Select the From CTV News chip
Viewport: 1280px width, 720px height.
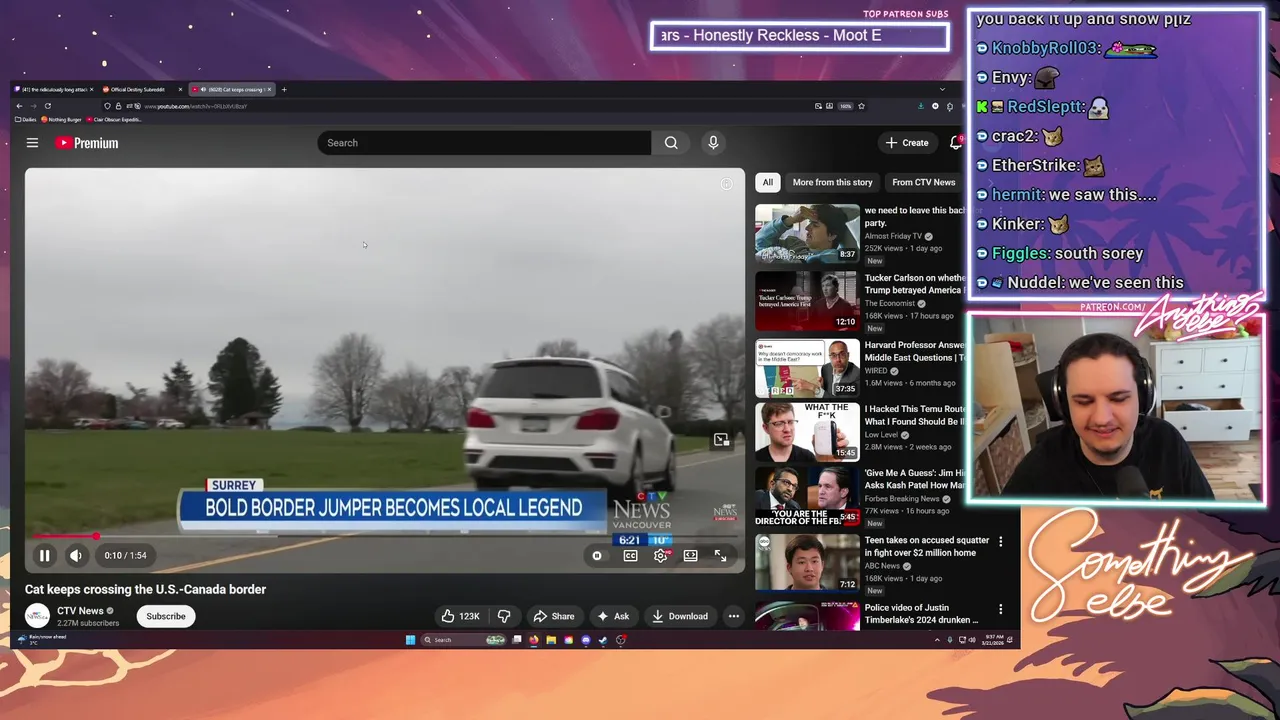pyautogui.click(x=924, y=182)
